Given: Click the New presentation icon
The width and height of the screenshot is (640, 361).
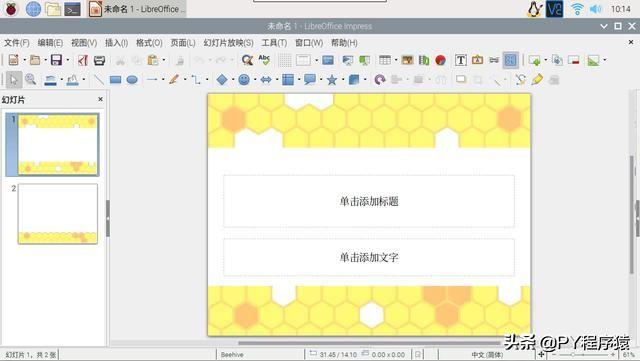Looking at the screenshot, I should point(13,60).
